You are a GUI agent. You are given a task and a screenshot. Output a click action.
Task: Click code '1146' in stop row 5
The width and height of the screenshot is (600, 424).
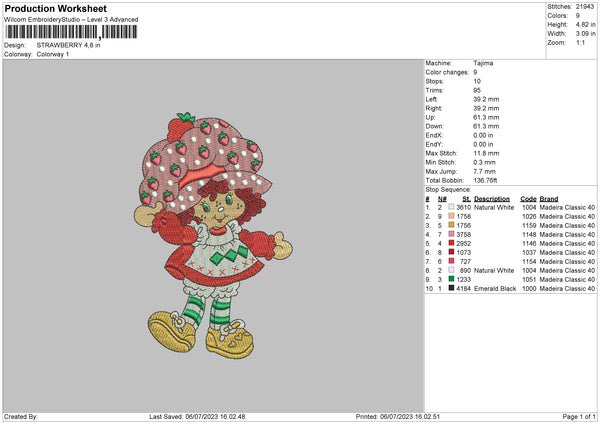pyautogui.click(x=529, y=243)
